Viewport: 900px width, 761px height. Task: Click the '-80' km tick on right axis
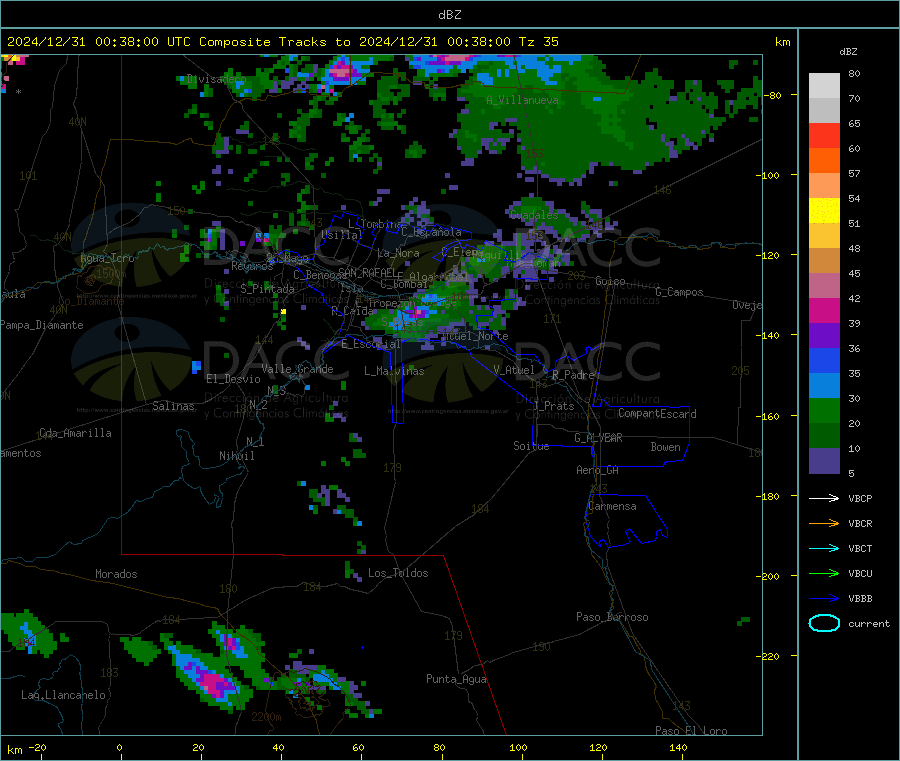[775, 95]
